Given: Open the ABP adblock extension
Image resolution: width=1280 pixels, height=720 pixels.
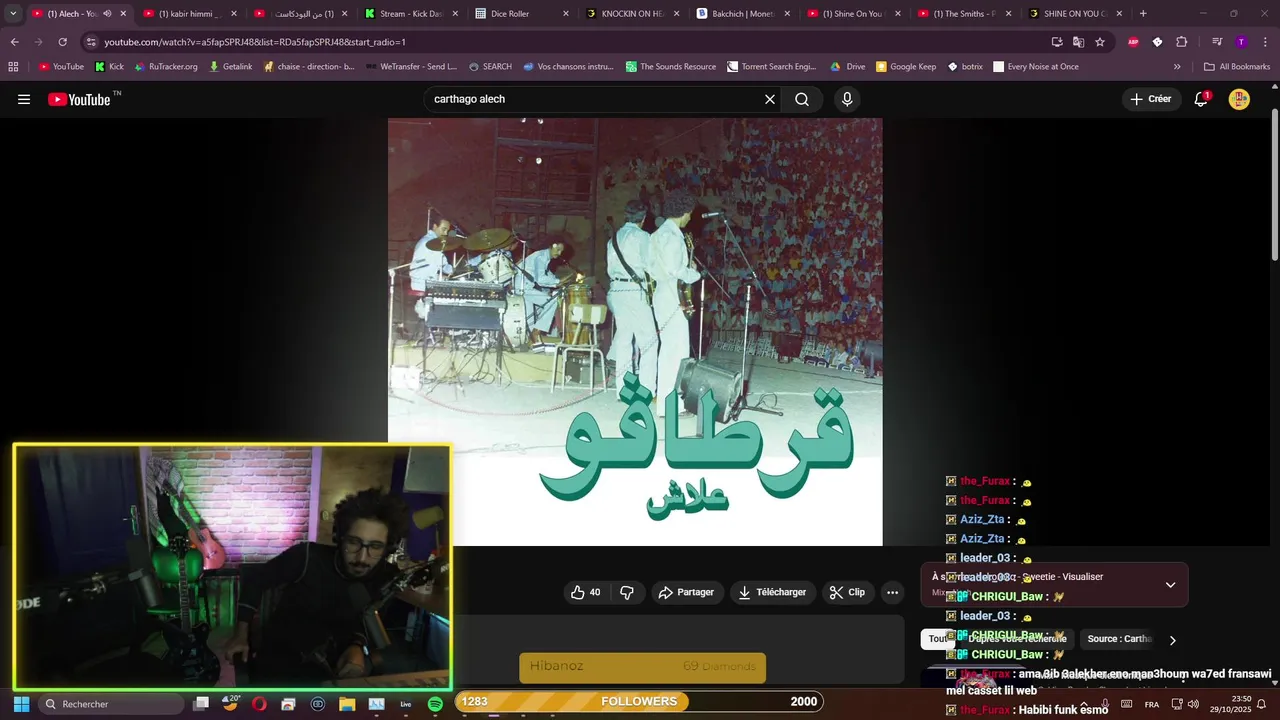Looking at the screenshot, I should (x=1133, y=42).
